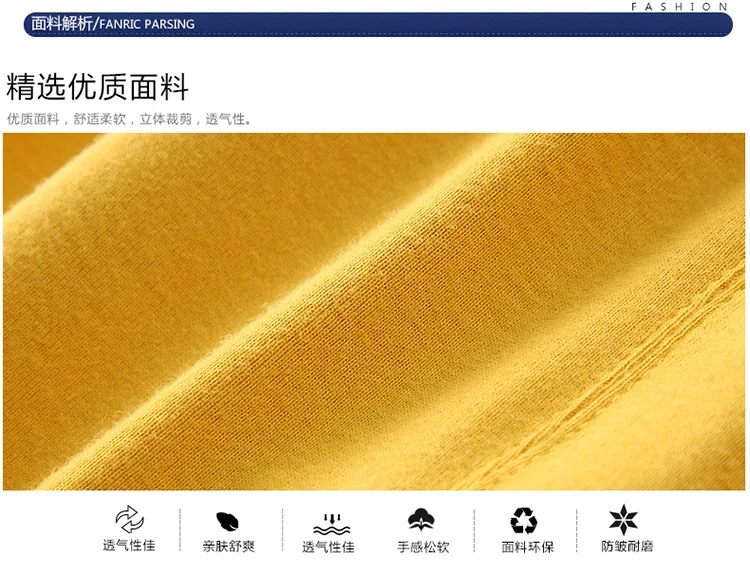Click the leaf skin-friendly icon
Image resolution: width=750 pixels, height=575 pixels.
227,521
